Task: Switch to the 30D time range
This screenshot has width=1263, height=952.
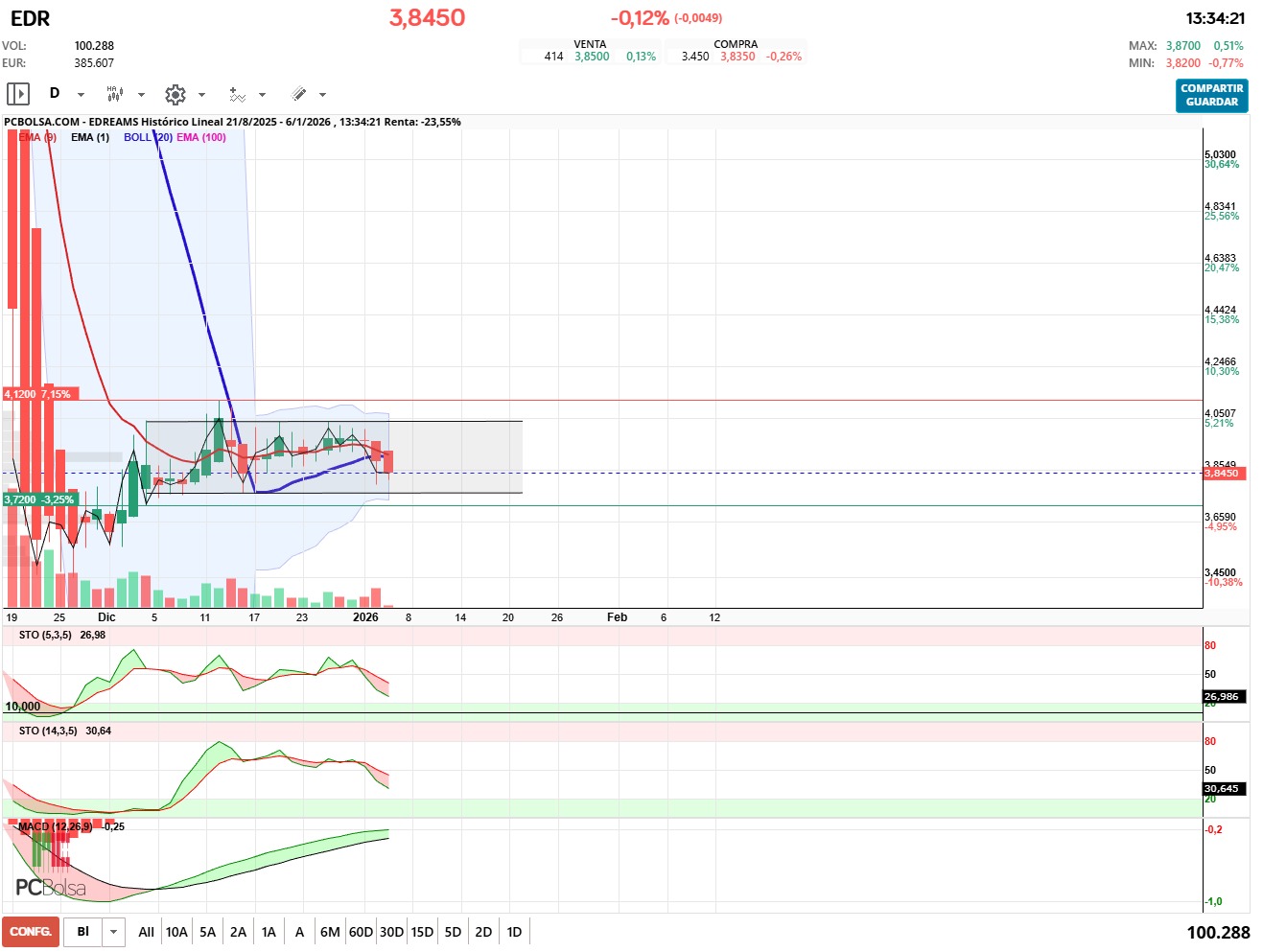Action: point(391,932)
